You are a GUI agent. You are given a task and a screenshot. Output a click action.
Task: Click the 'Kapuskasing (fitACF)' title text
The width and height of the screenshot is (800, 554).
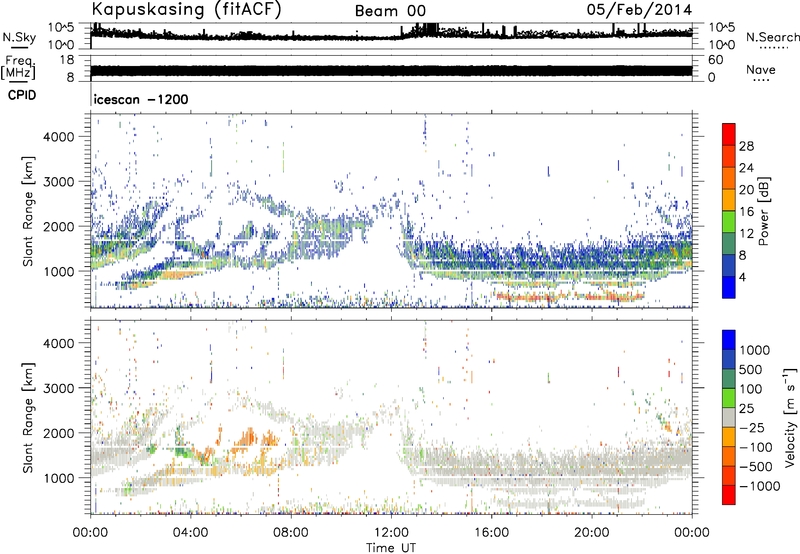[186, 10]
